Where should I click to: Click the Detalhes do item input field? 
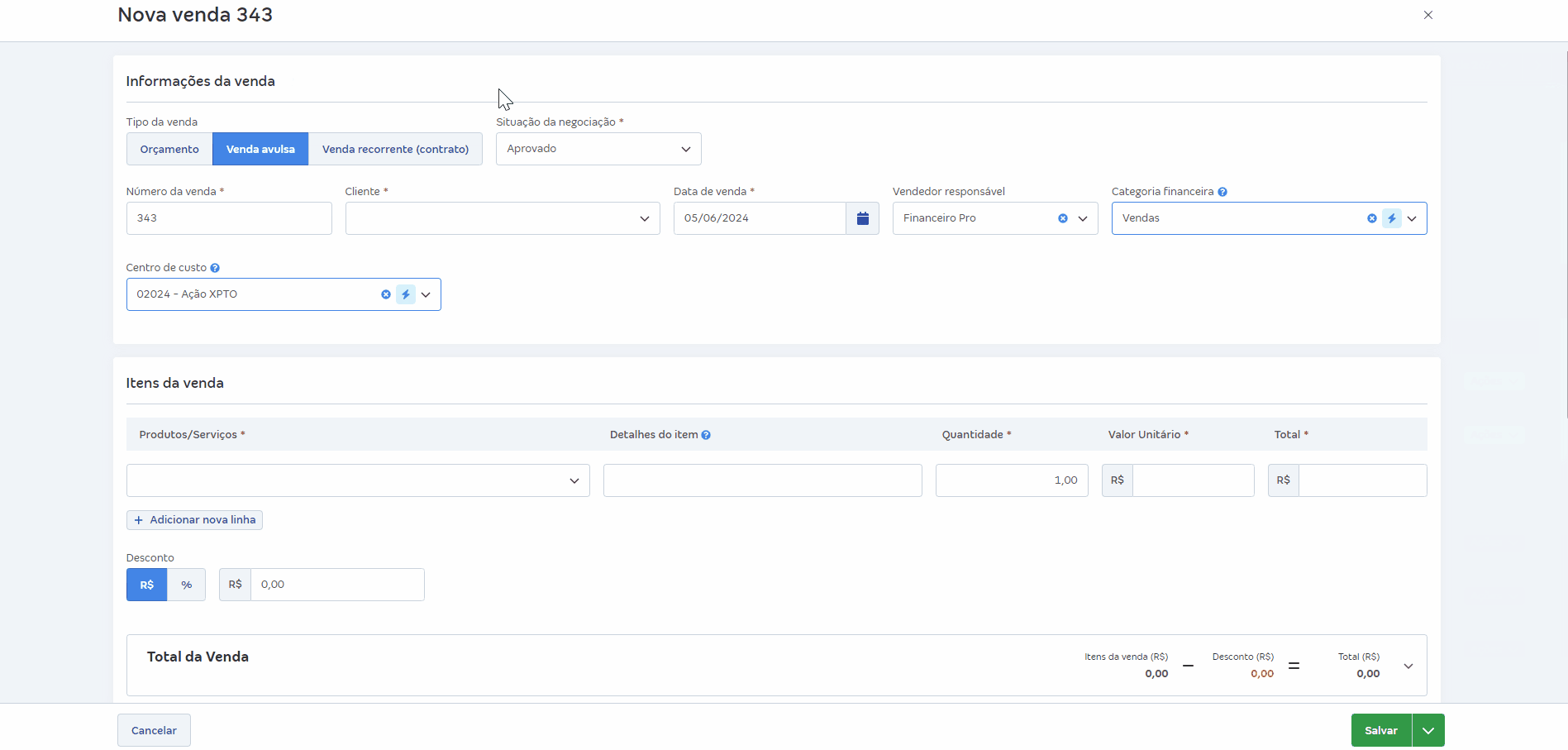[762, 480]
